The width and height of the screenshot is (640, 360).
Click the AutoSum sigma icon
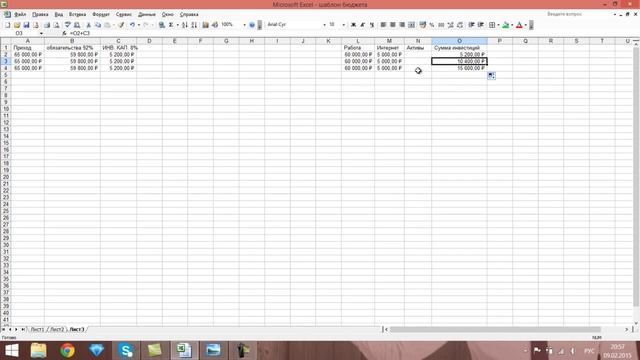pyautogui.click(x=171, y=25)
